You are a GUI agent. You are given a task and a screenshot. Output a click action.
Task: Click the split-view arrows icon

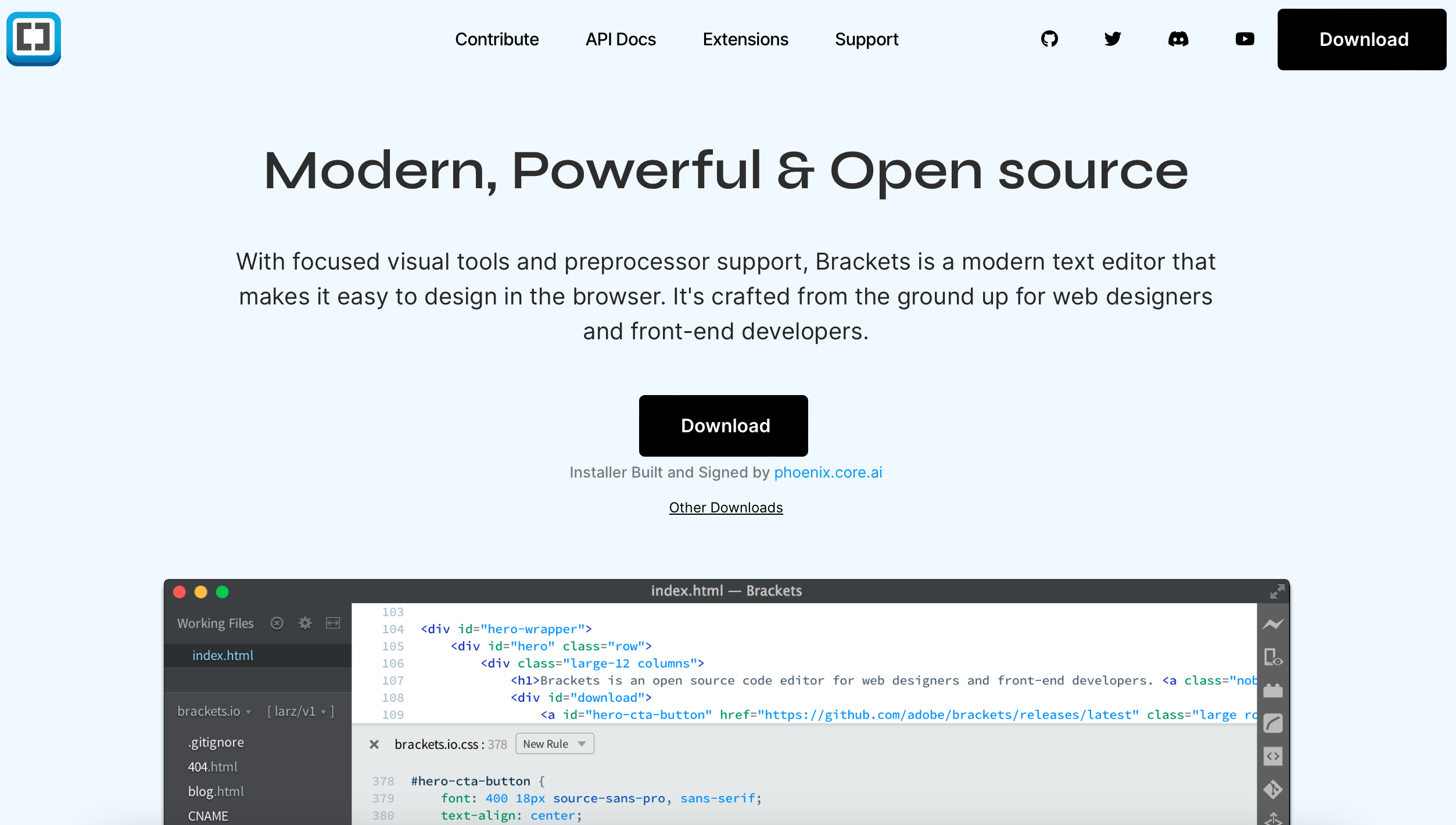[x=333, y=623]
